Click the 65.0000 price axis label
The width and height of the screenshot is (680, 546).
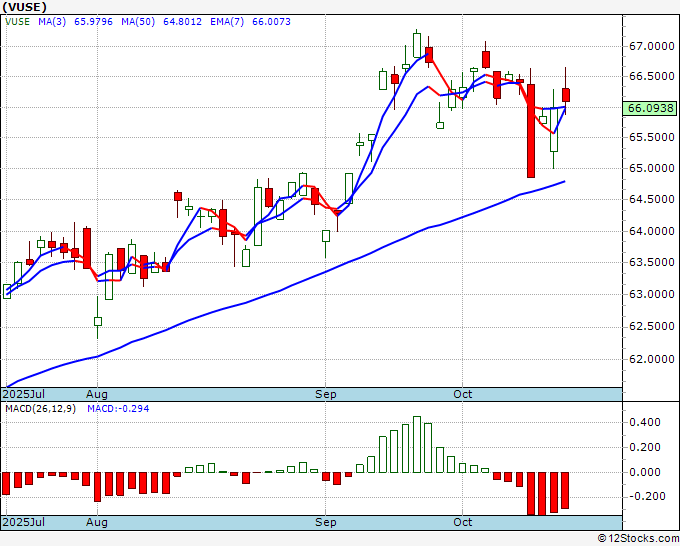pyautogui.click(x=652, y=168)
